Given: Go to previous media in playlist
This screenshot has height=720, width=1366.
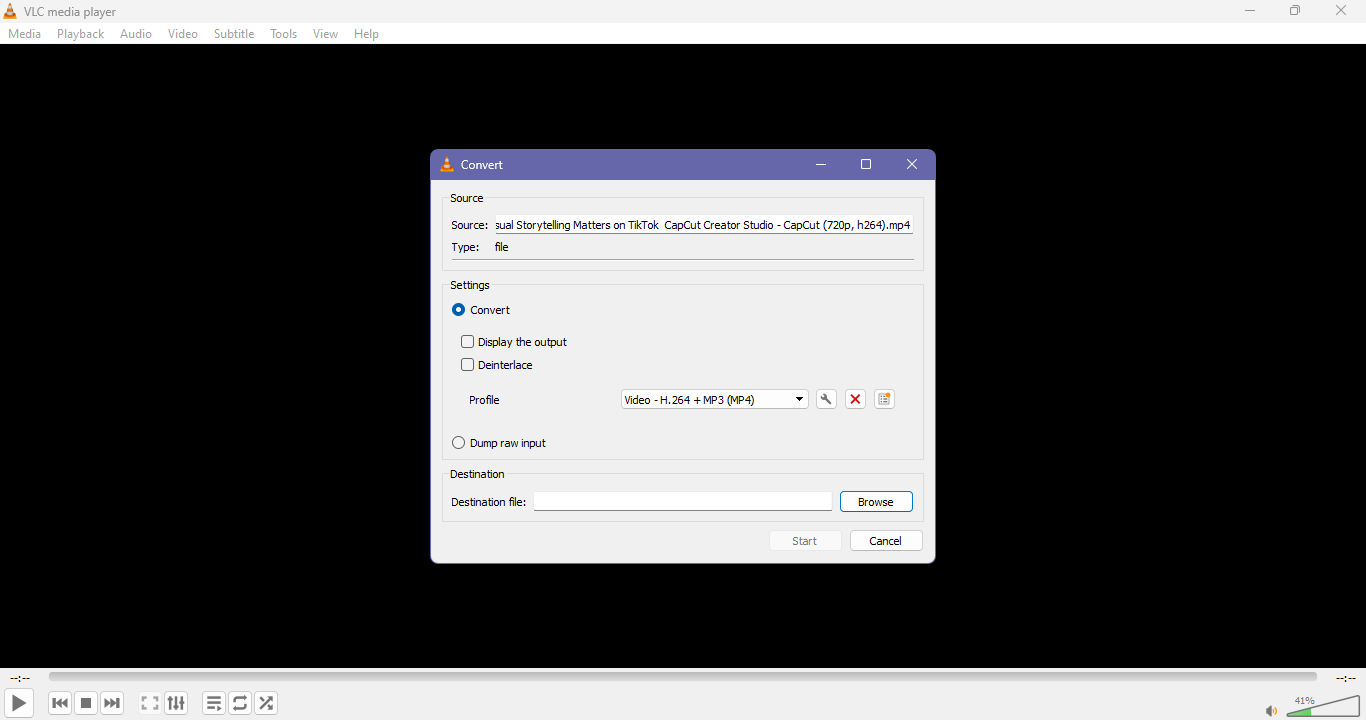Looking at the screenshot, I should pos(60,703).
